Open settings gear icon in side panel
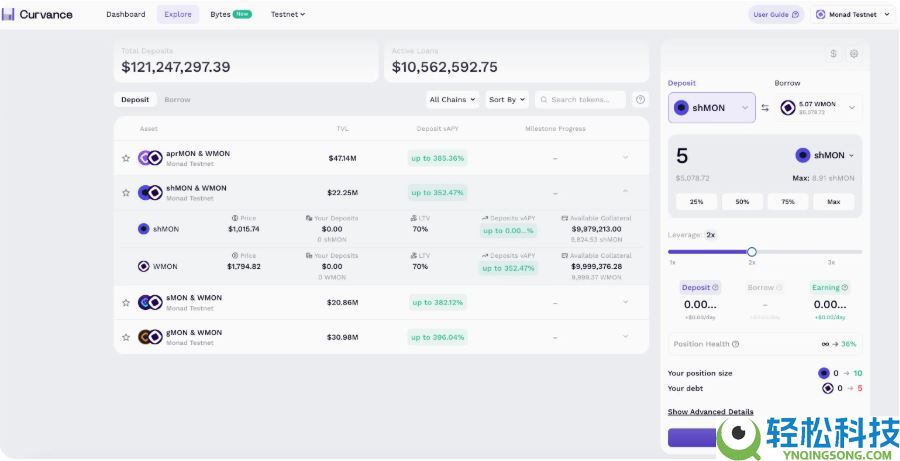Screen dimensions: 900x461 [853, 54]
